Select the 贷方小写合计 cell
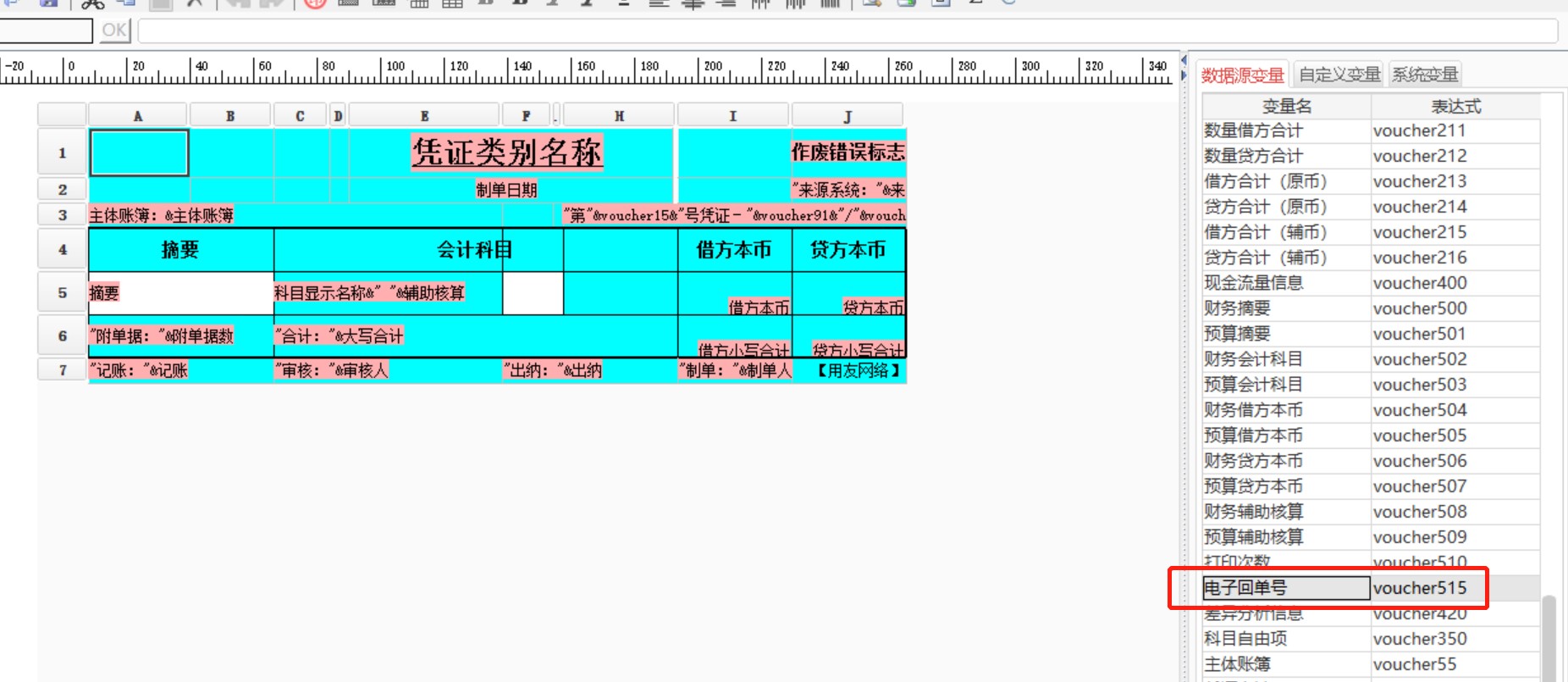Image resolution: width=1568 pixels, height=682 pixels. (857, 349)
